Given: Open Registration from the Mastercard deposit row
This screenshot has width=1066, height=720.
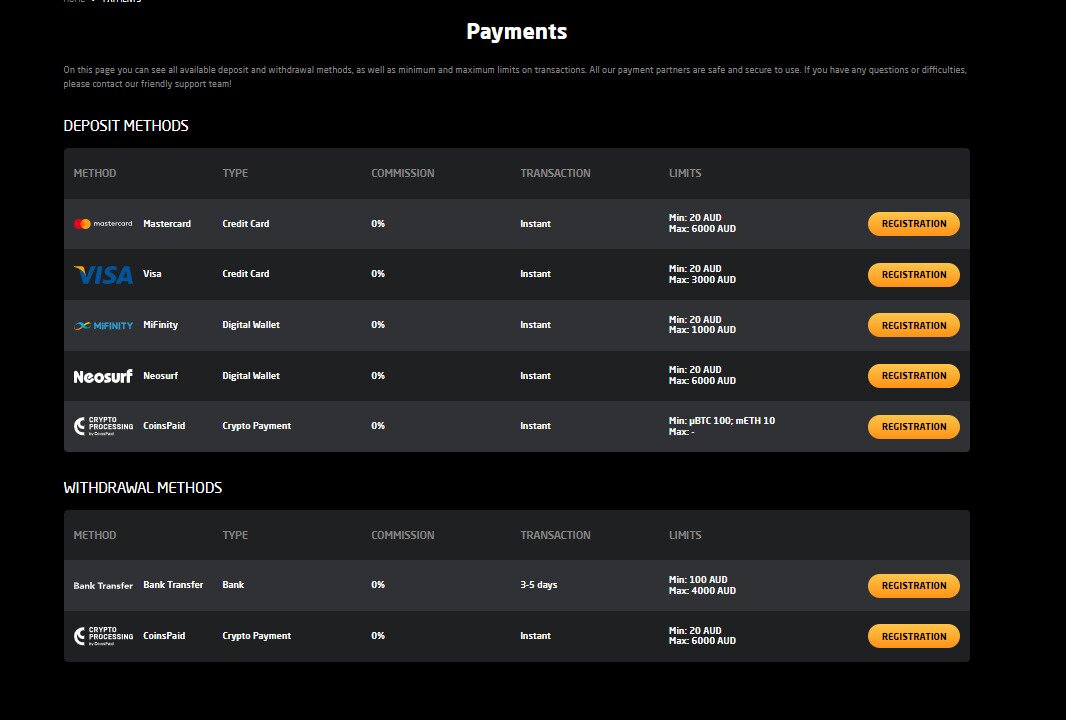Looking at the screenshot, I should point(914,224).
